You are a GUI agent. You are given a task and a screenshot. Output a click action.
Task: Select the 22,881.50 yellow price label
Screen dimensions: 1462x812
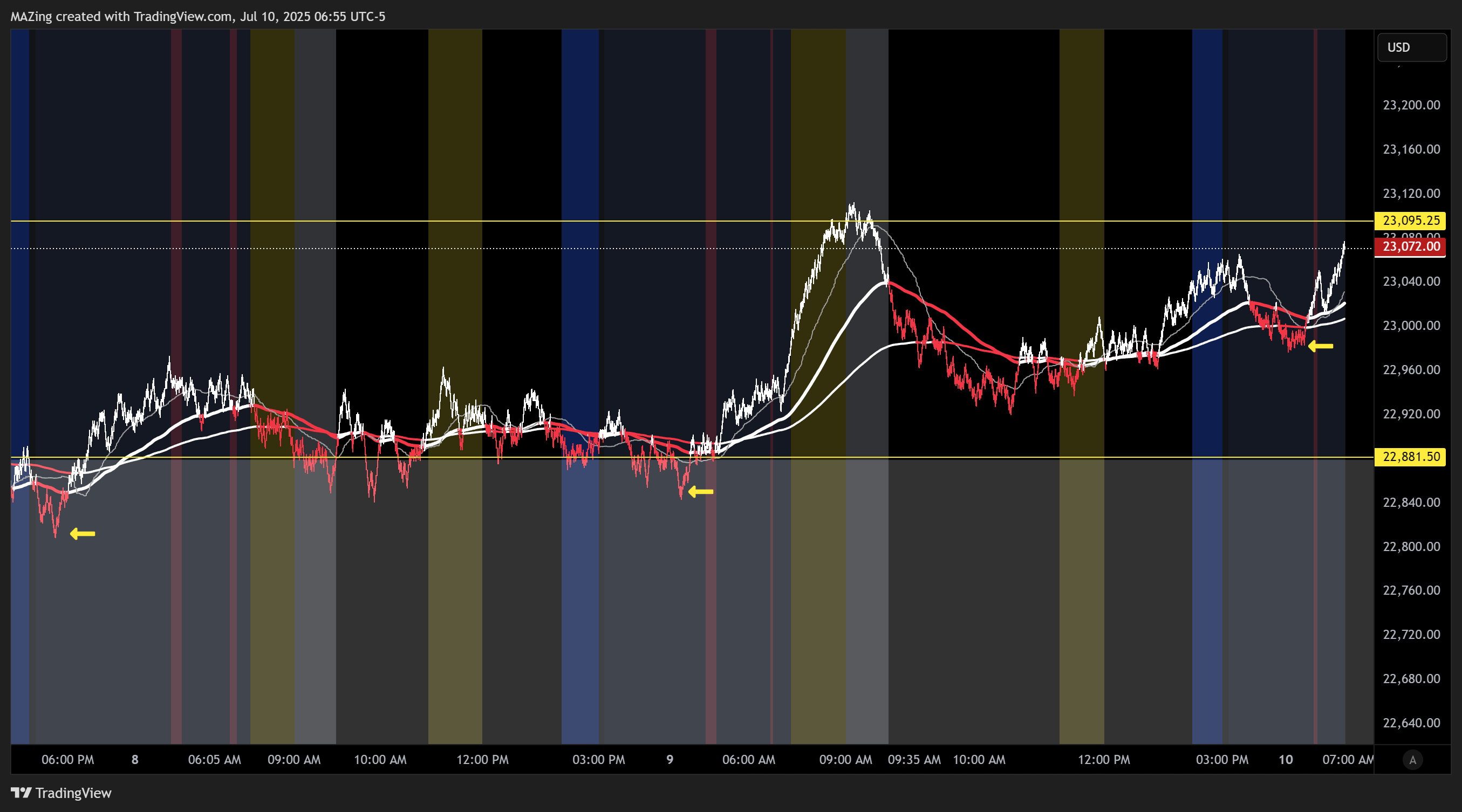(1410, 457)
